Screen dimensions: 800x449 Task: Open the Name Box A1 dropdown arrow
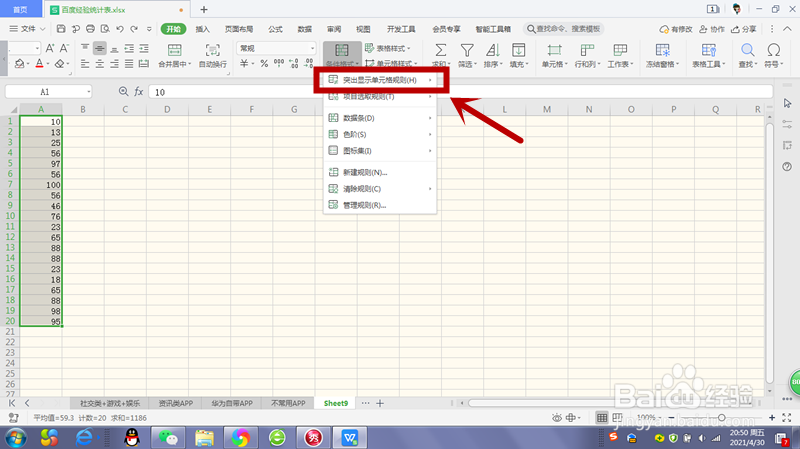[88, 92]
